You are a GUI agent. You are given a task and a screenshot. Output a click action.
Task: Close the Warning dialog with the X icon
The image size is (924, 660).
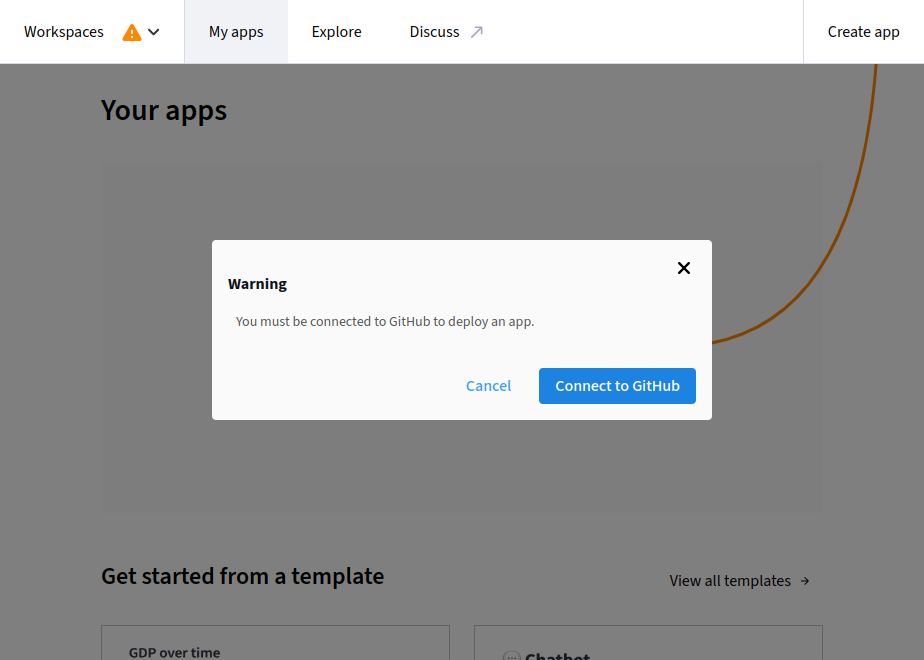684,268
